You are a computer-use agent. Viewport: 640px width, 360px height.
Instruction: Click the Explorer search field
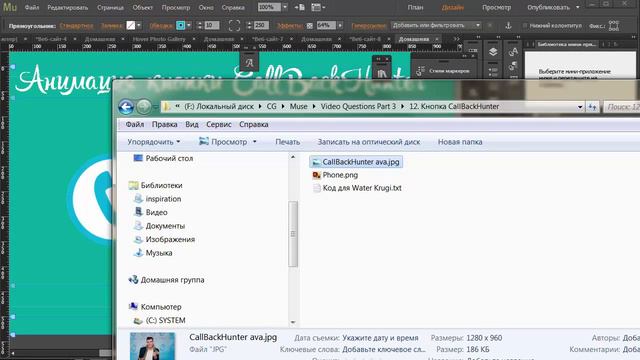pyautogui.click(x=622, y=107)
